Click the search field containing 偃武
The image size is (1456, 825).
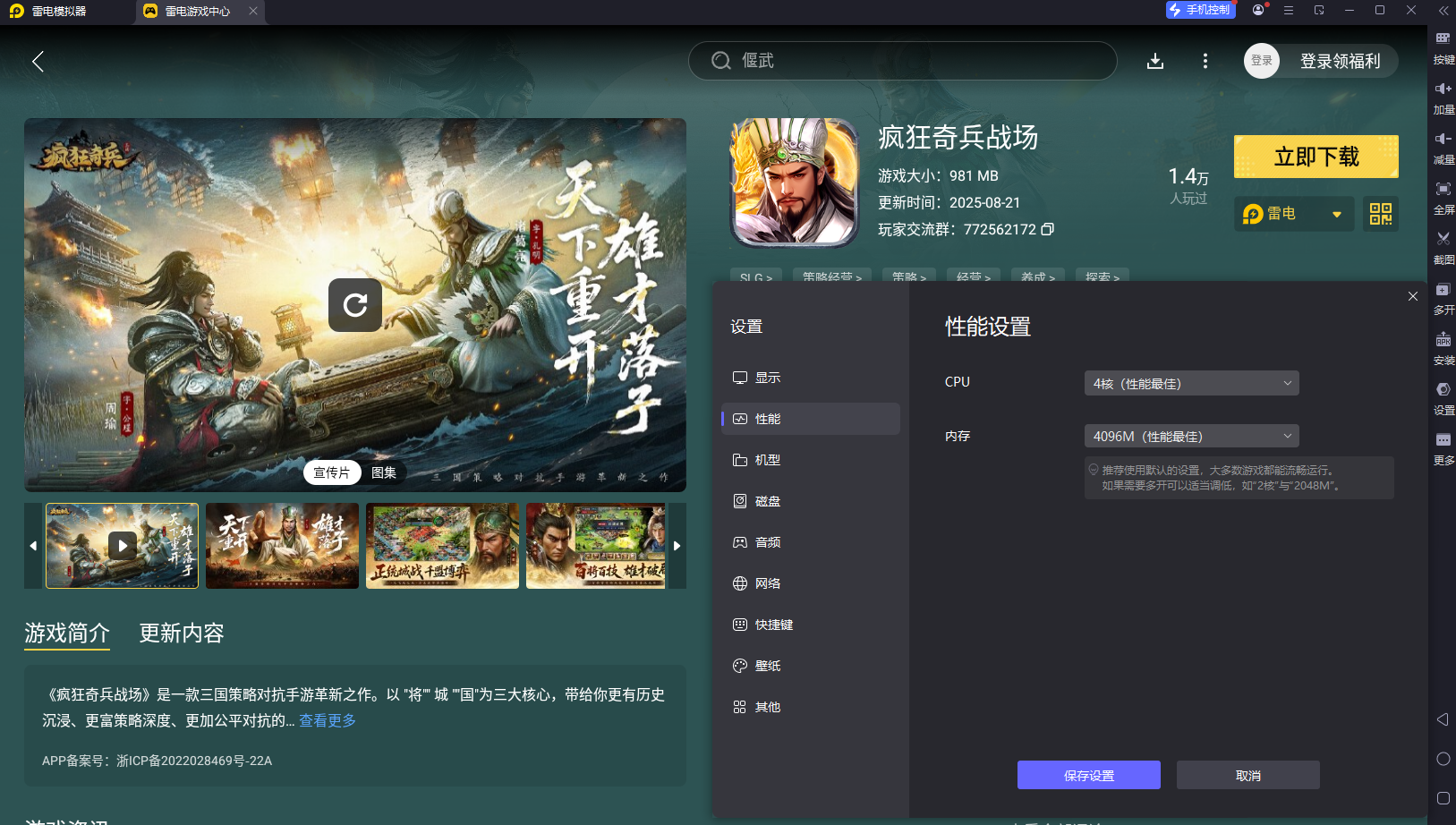tap(902, 61)
